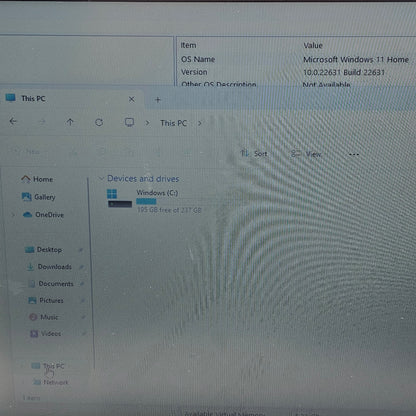Expand chevron after This PC breadcrumb
This screenshot has width=416, height=416.
point(199,123)
